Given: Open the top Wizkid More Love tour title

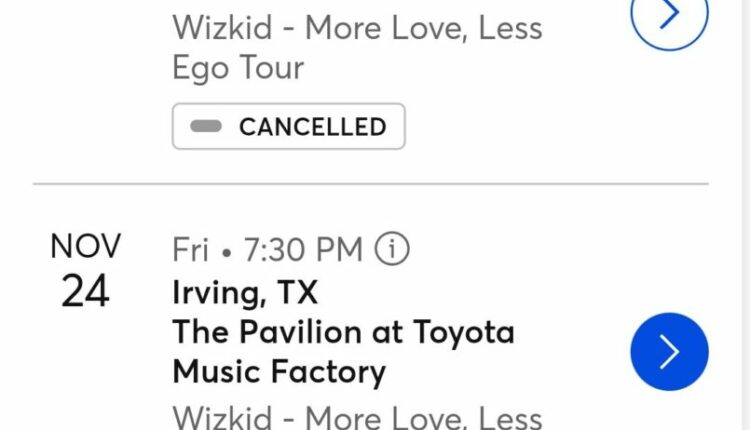Looking at the screenshot, I should coord(357,28).
